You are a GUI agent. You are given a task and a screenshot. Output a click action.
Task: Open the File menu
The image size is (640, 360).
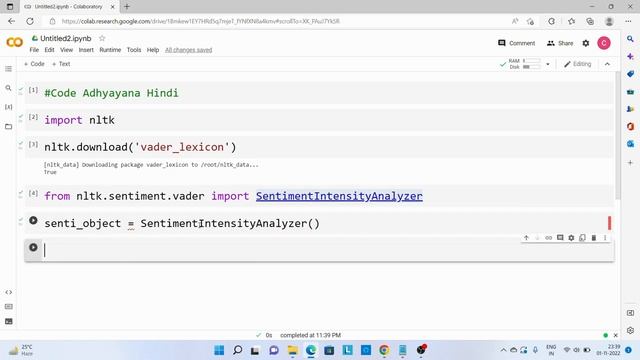coord(34,50)
